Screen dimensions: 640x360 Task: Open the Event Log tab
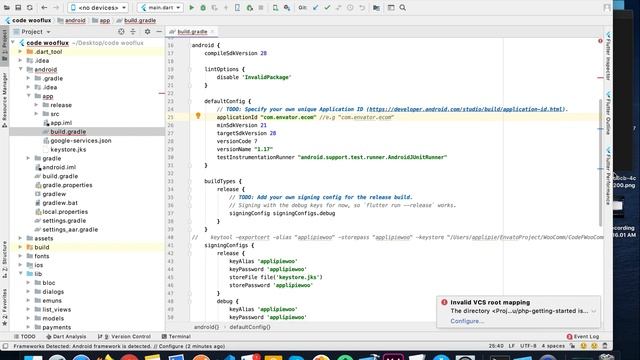tap(583, 336)
